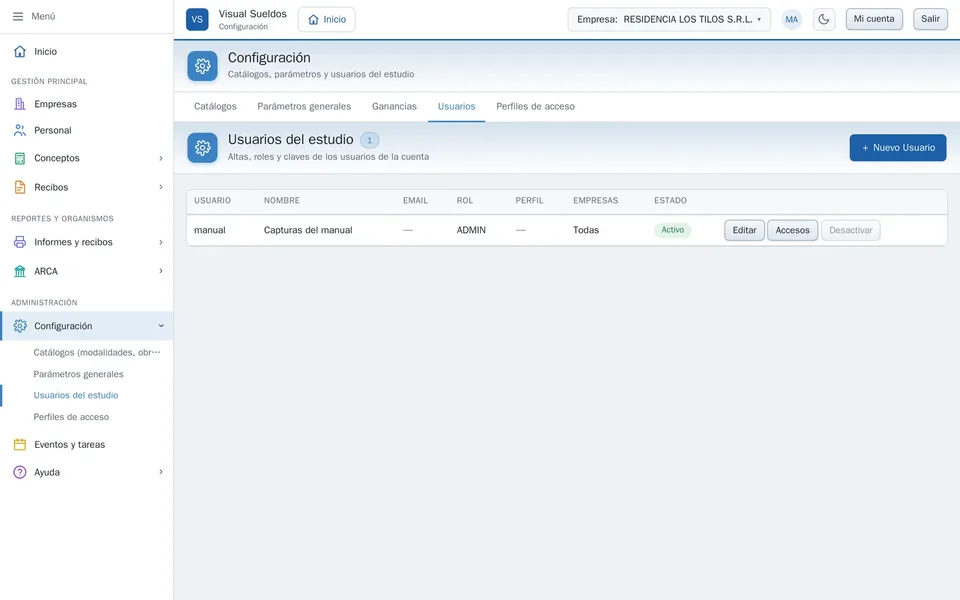This screenshot has width=960, height=600.
Task: Click the ESTADO column header
Action: click(670, 200)
